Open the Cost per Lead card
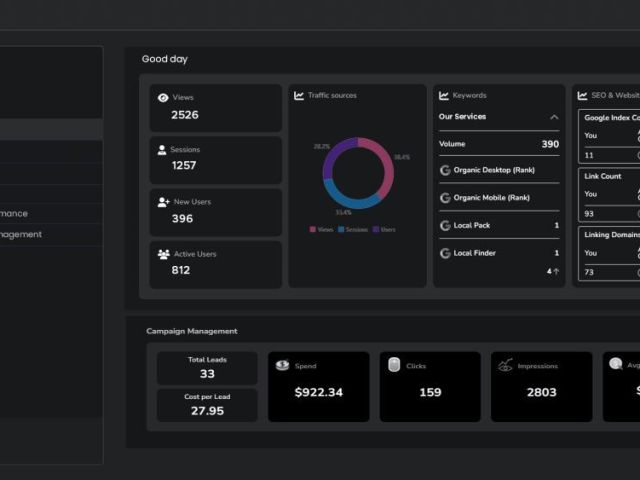The height and width of the screenshot is (480, 640). pyautogui.click(x=207, y=405)
